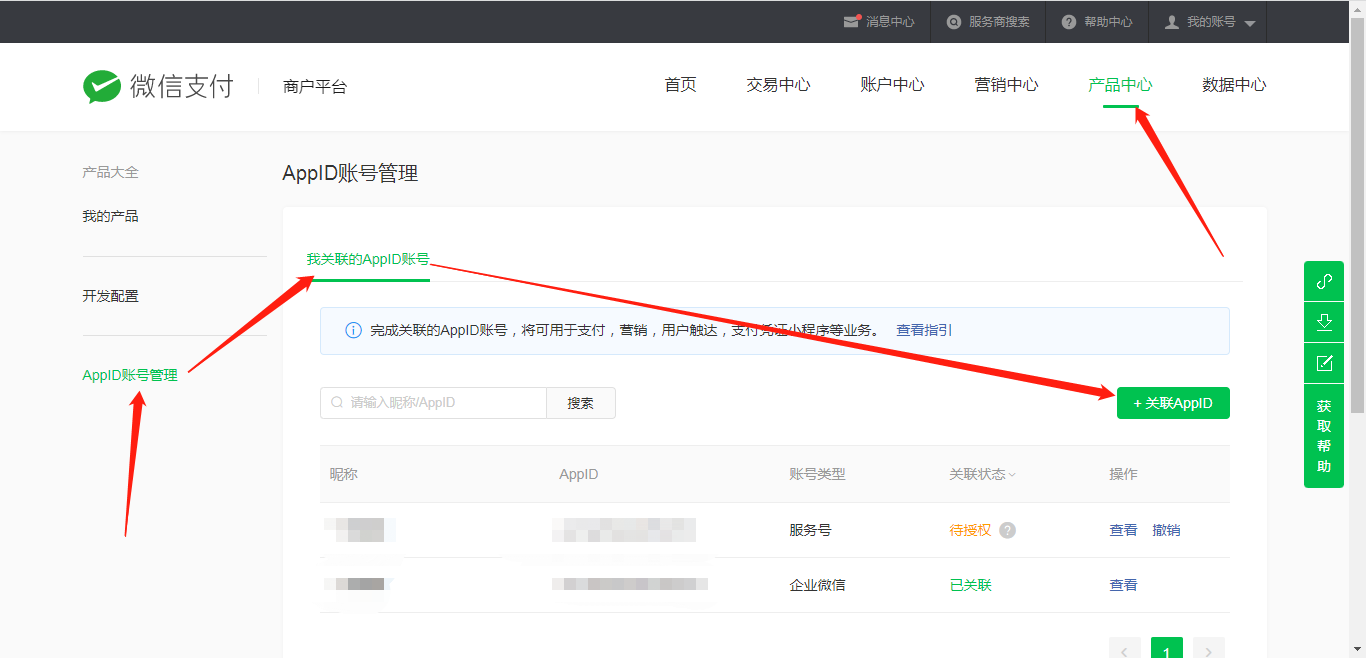The width and height of the screenshot is (1366, 658).
Task: Click the 查看指引 link
Action: tap(924, 330)
